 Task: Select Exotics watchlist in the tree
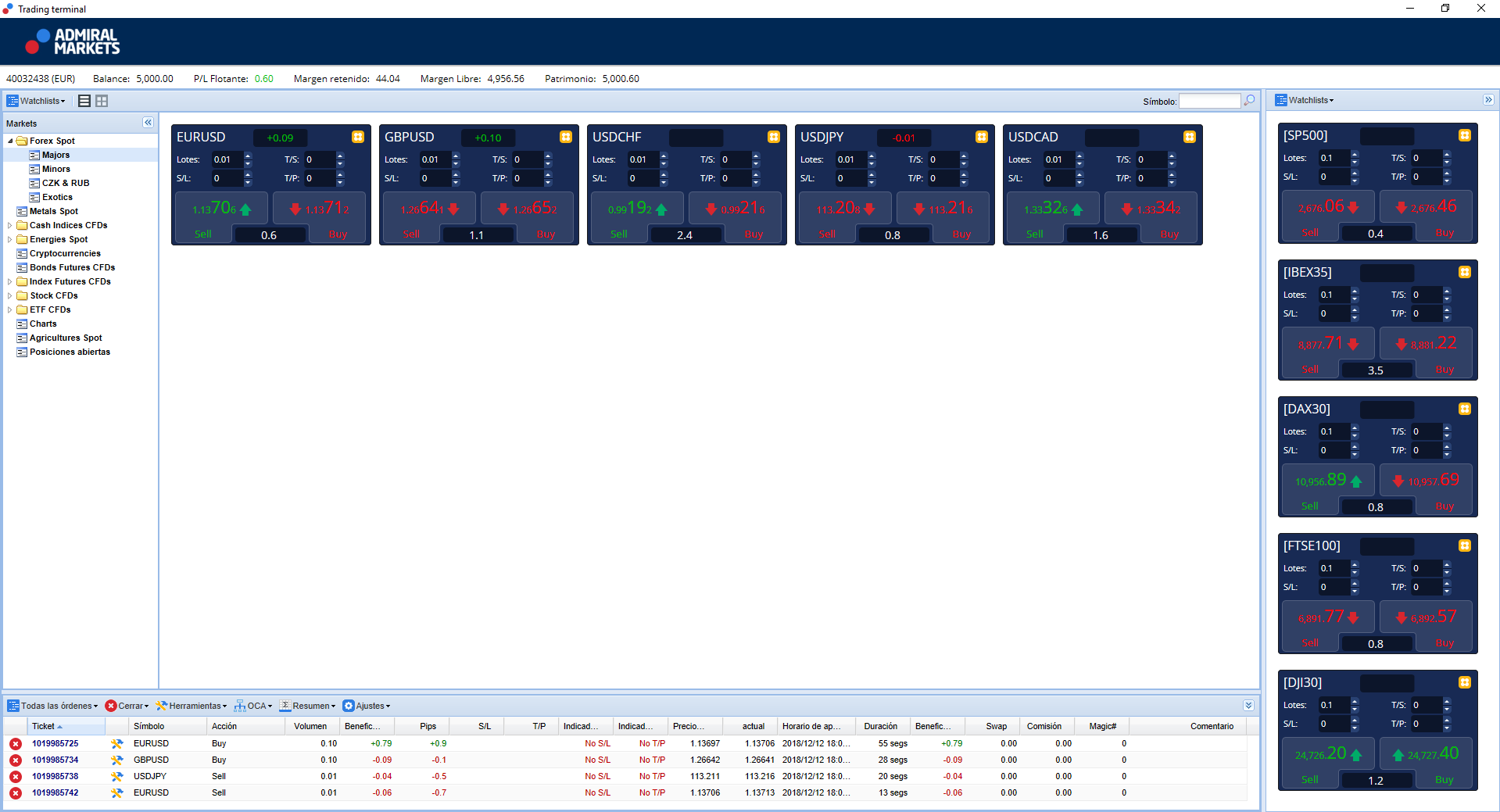(x=57, y=198)
